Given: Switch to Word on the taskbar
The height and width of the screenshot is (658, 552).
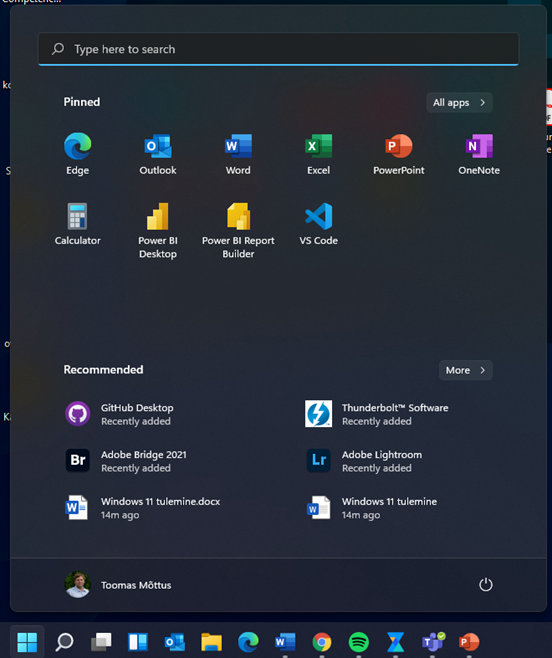Looking at the screenshot, I should click(x=285, y=642).
